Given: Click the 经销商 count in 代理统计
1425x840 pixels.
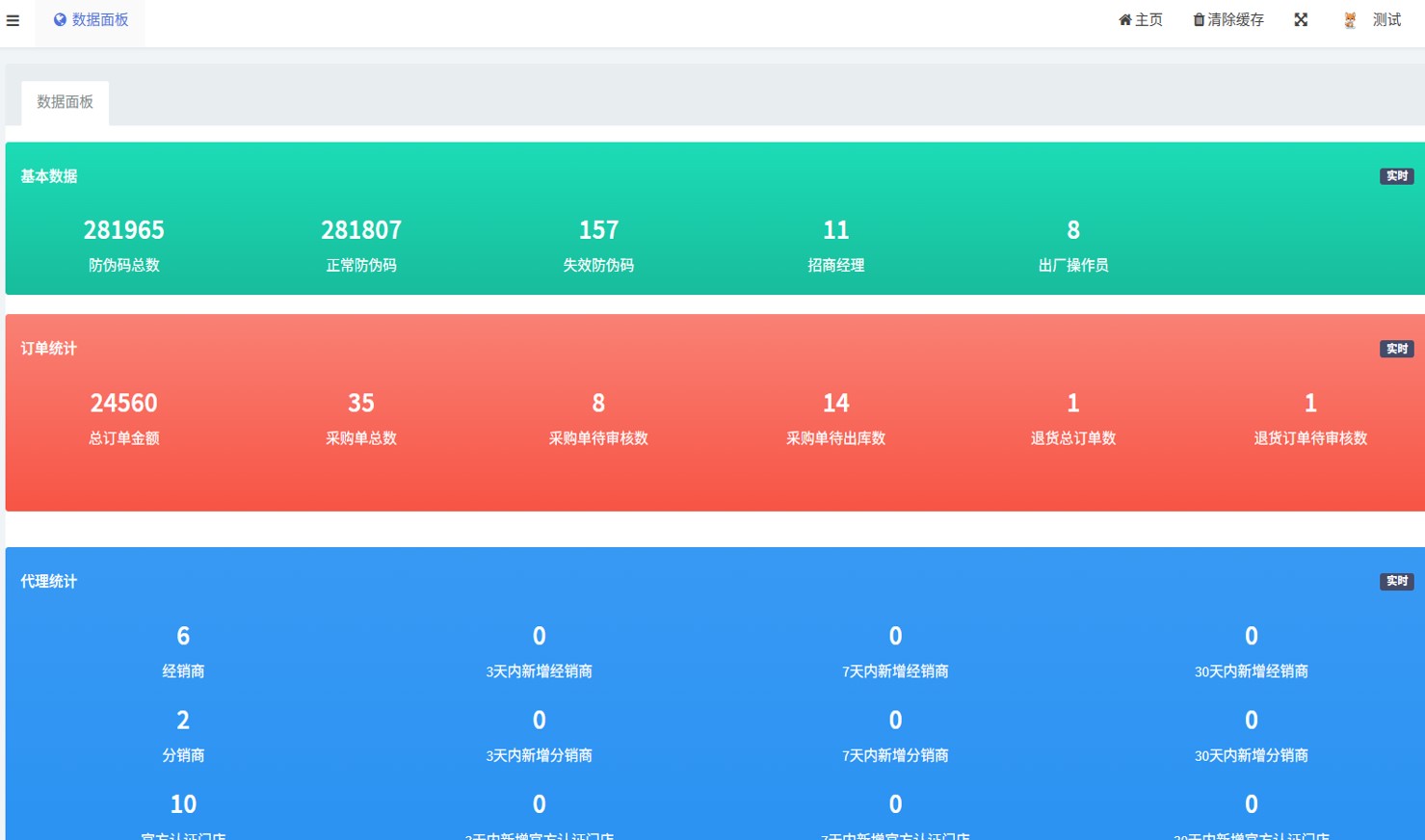Looking at the screenshot, I should tap(183, 636).
